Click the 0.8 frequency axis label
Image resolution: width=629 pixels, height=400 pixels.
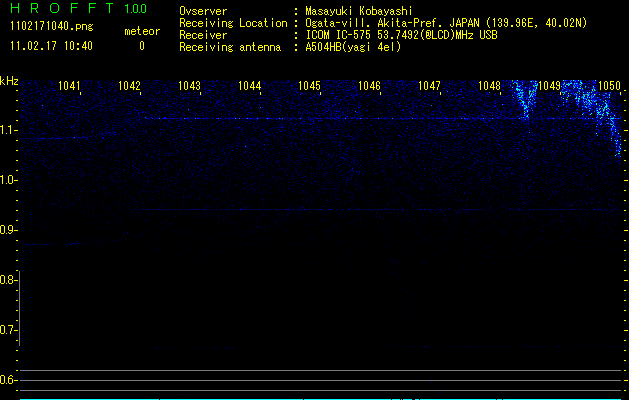7,280
